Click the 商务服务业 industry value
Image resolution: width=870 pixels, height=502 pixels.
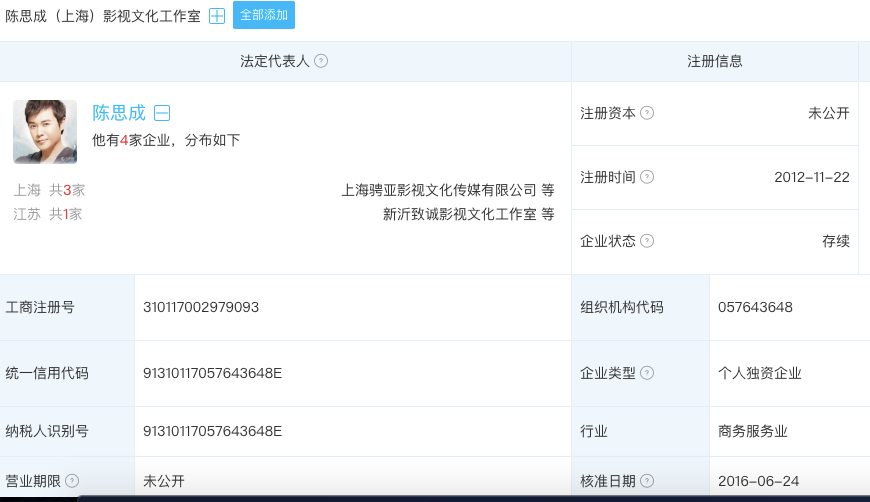[x=752, y=431]
